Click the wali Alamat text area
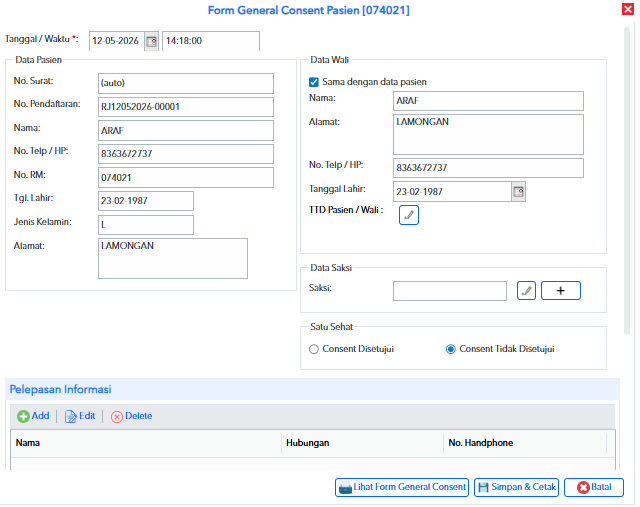 (x=488, y=134)
